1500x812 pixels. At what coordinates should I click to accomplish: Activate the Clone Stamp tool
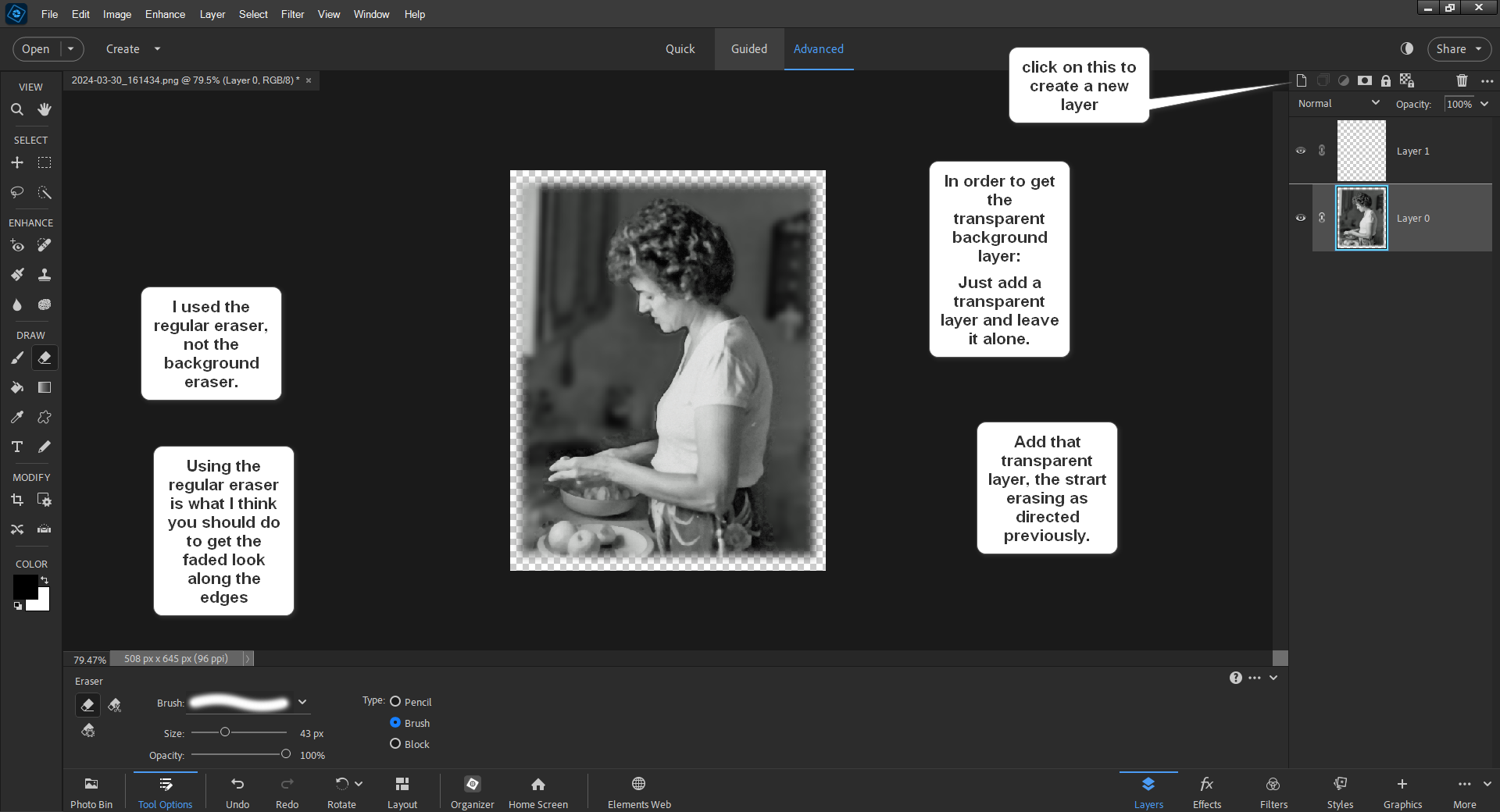click(x=45, y=274)
